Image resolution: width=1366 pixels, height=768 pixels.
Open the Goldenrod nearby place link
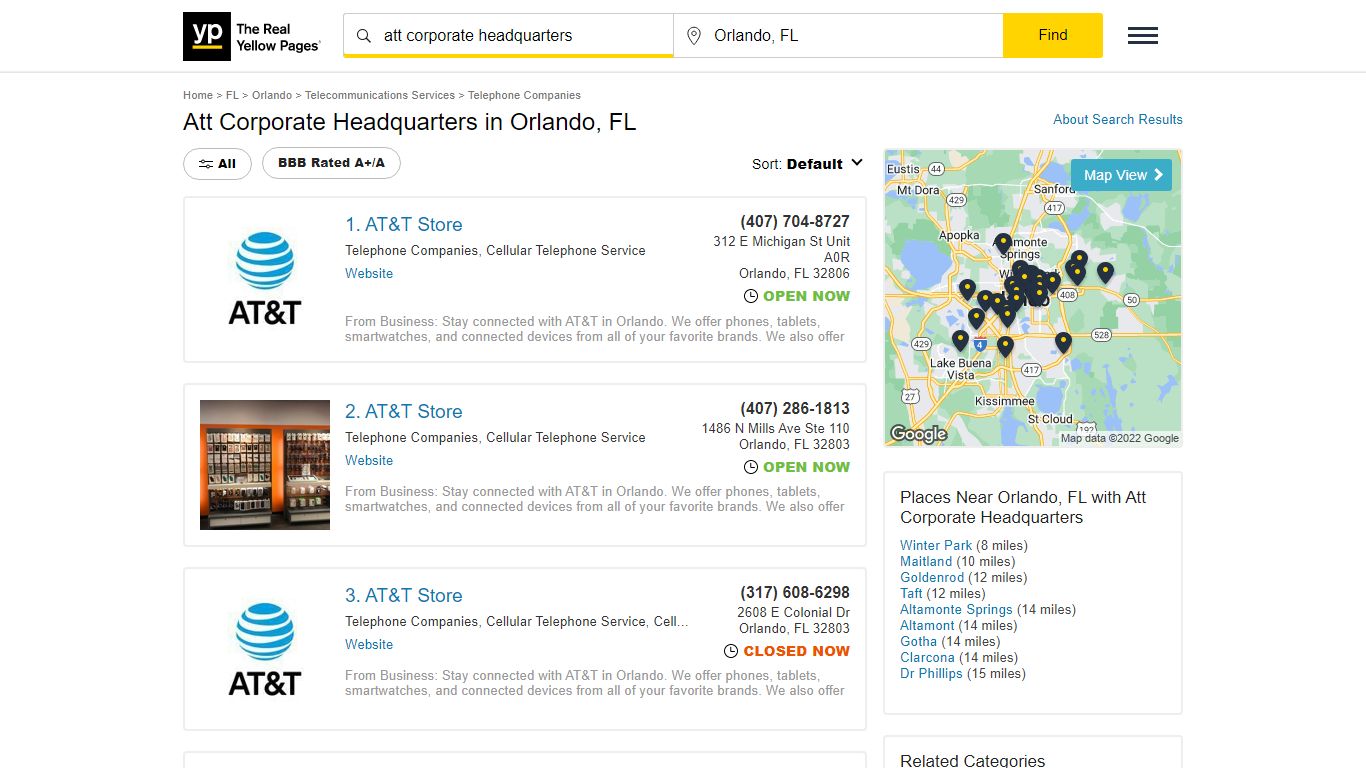(932, 578)
